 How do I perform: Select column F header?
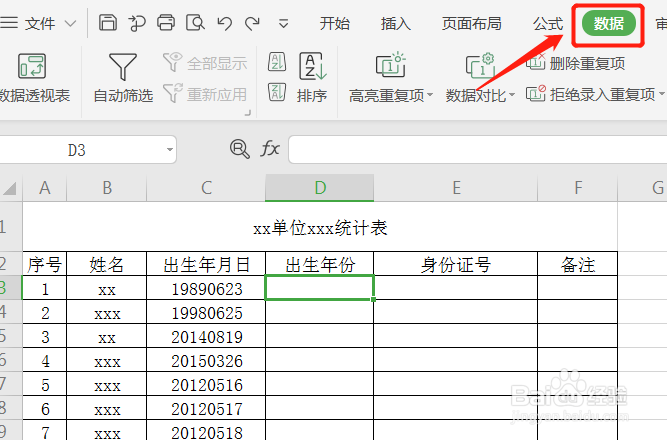(x=578, y=188)
